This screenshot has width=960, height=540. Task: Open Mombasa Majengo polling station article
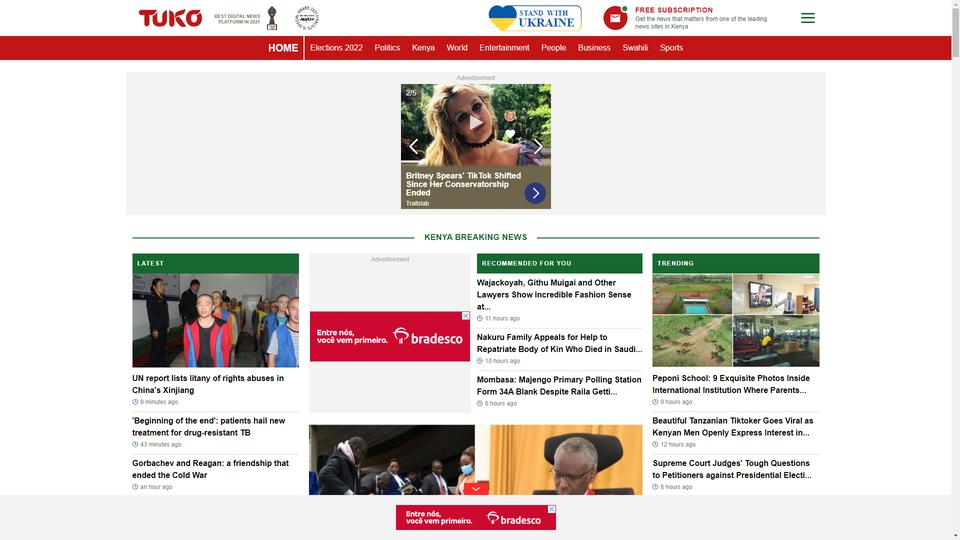pyautogui.click(x=559, y=386)
